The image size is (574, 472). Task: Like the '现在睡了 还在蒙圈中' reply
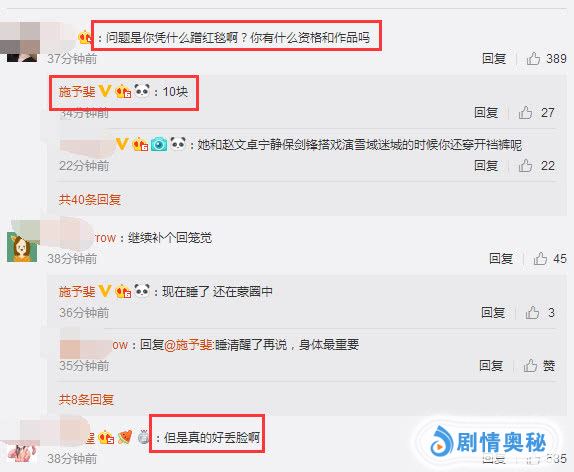point(532,313)
